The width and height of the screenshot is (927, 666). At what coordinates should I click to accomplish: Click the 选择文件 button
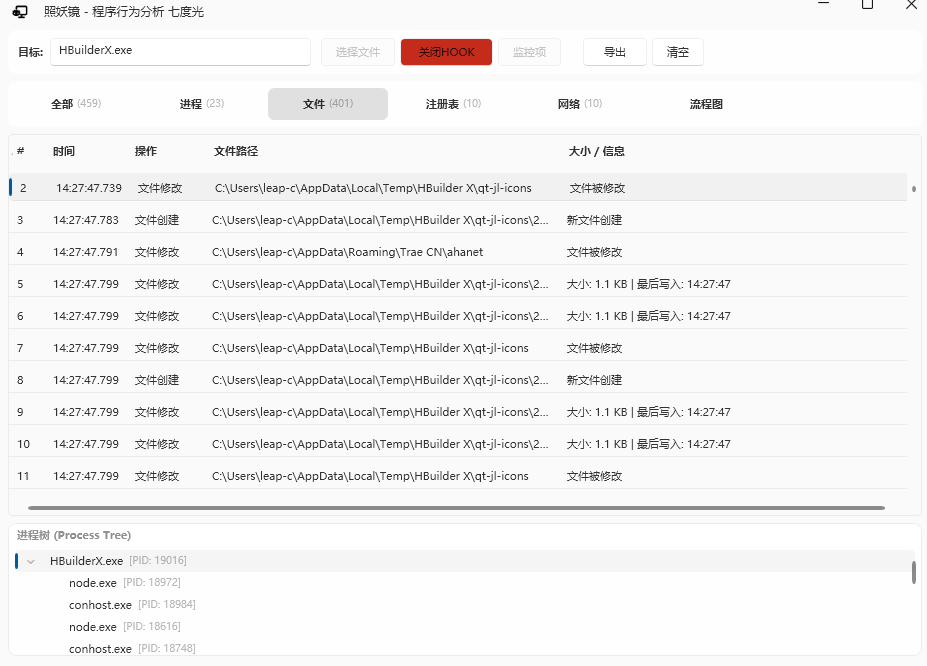point(358,52)
